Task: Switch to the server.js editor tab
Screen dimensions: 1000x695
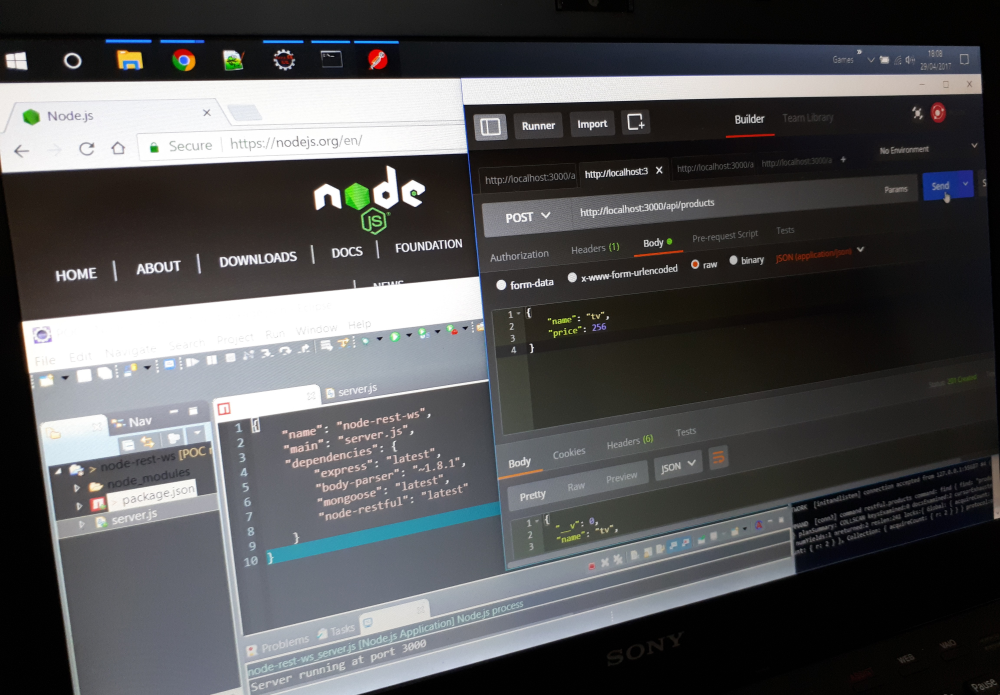Action: pos(351,390)
